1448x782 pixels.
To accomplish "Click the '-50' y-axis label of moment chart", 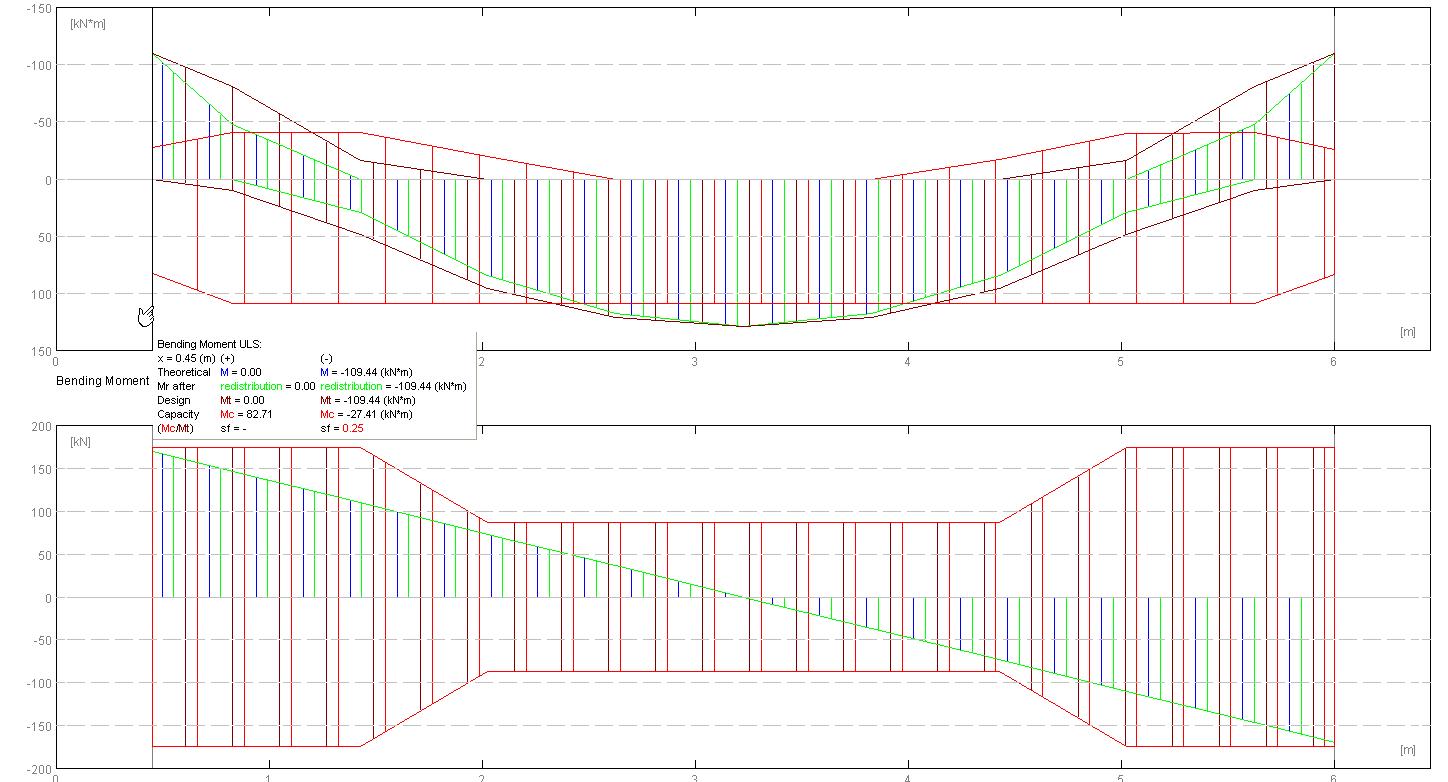I will point(42,122).
